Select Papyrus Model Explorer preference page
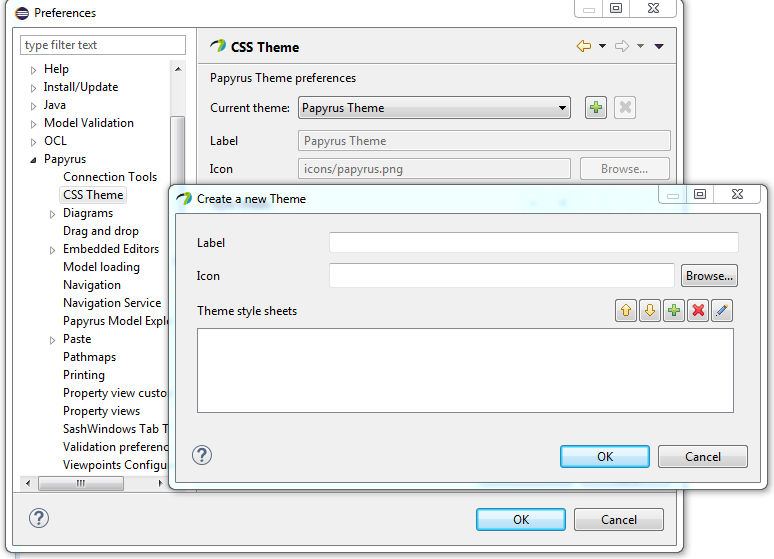Screen dimensions: 774x559 (x=116, y=321)
